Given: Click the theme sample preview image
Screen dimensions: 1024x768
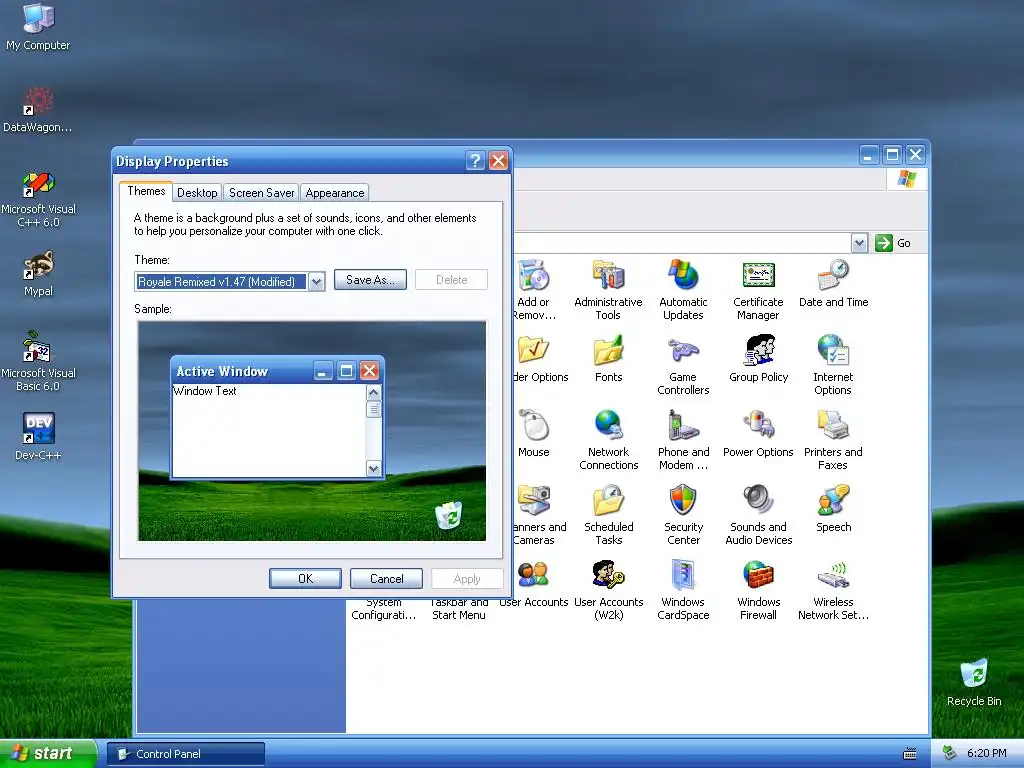Looking at the screenshot, I should (x=312, y=431).
